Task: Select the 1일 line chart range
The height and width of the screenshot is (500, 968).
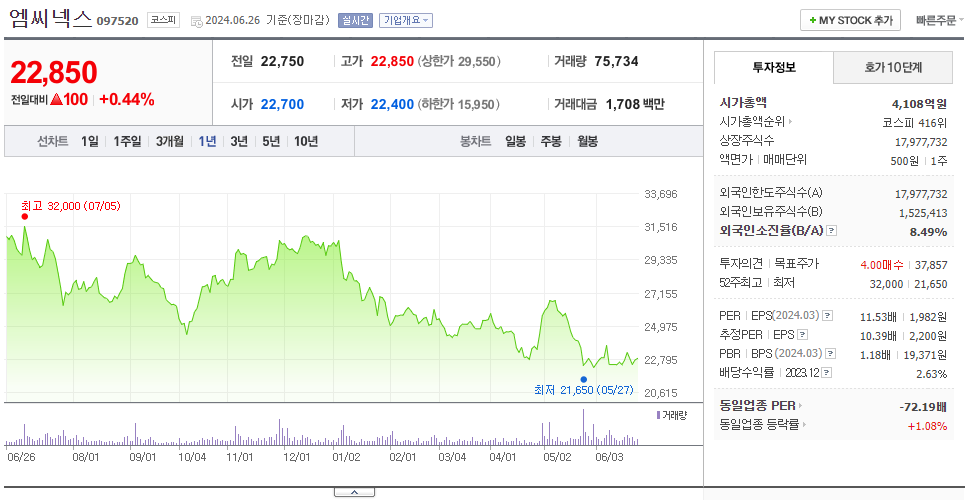Action: 90,141
